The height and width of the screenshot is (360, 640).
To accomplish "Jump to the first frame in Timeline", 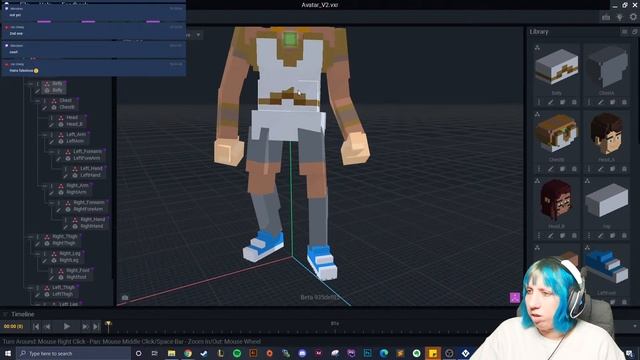I will [36, 326].
